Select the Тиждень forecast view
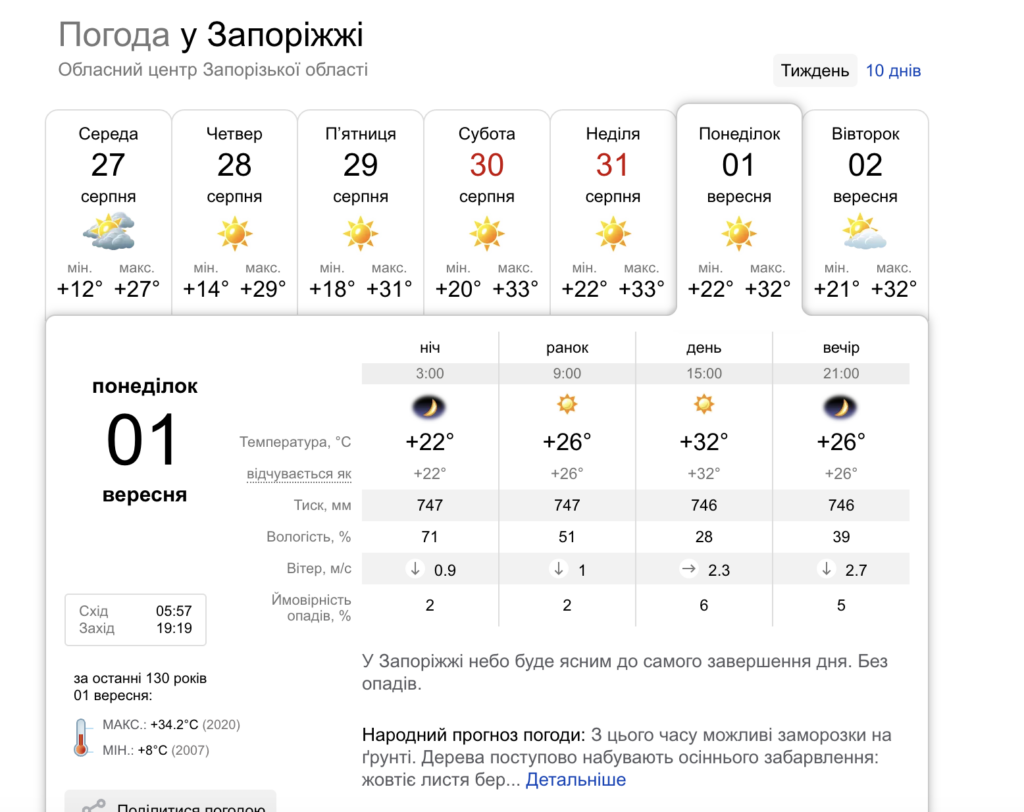The height and width of the screenshot is (812, 1024). (x=815, y=71)
